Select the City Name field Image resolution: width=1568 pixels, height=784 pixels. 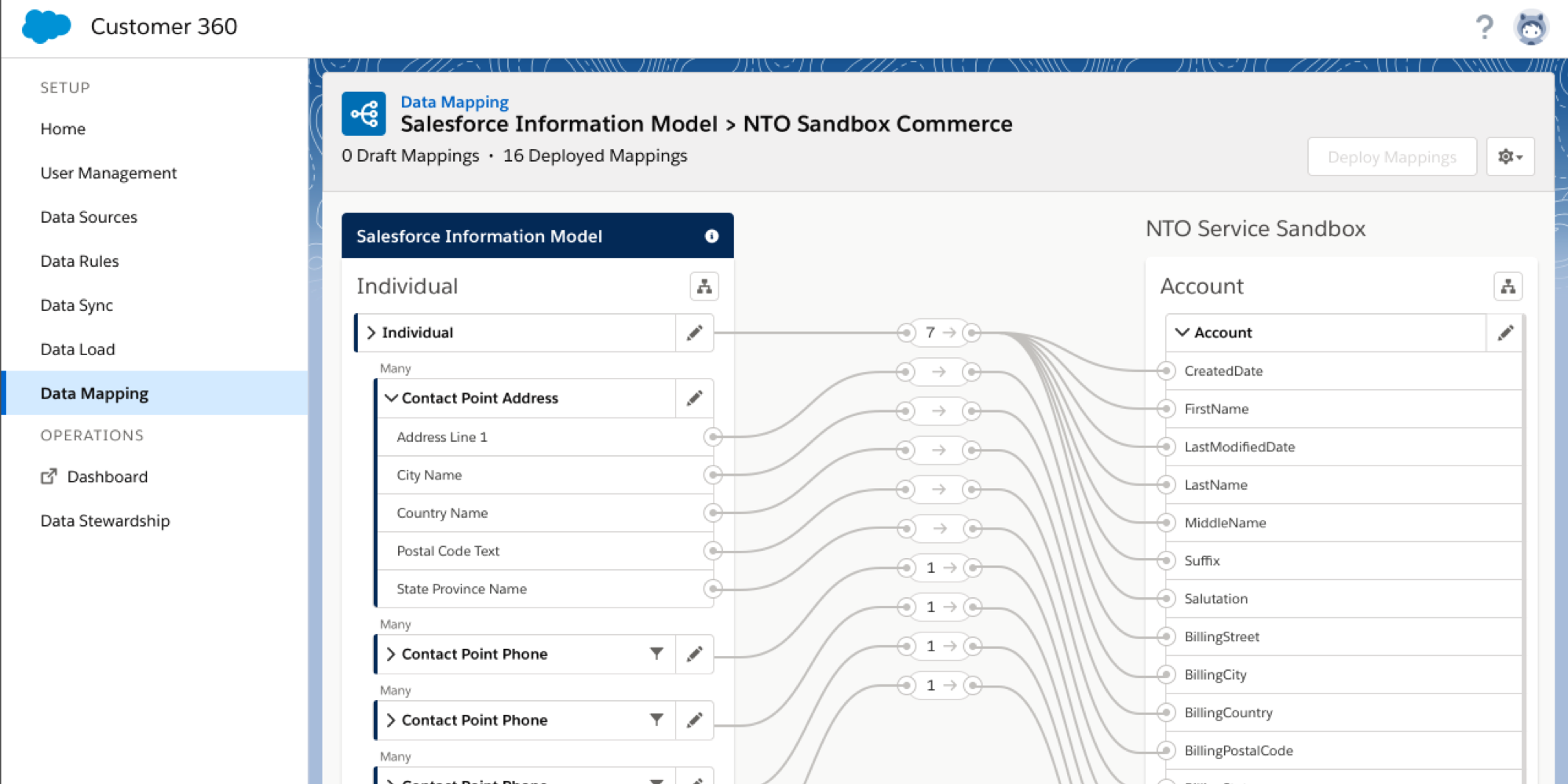pyautogui.click(x=544, y=475)
